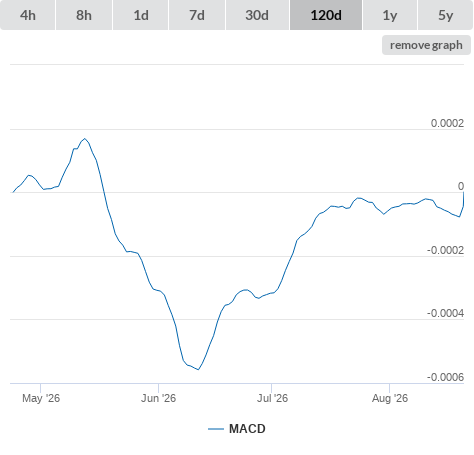
Task: Click the lowest MACD trough in June
Action: point(198,369)
